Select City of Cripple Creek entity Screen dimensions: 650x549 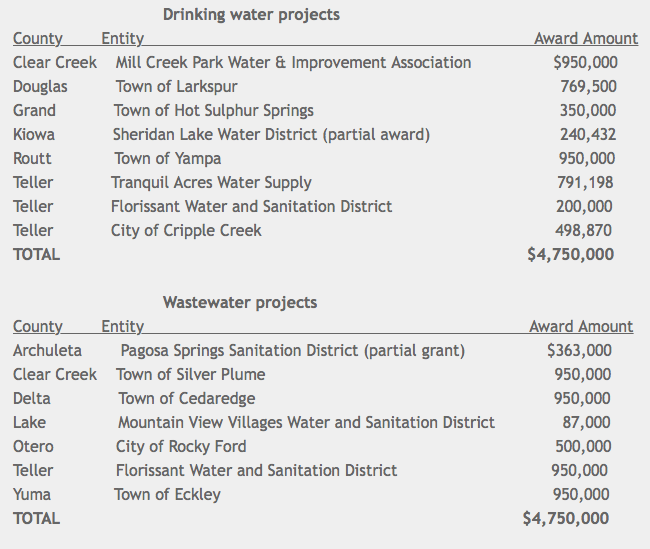pyautogui.click(x=186, y=231)
